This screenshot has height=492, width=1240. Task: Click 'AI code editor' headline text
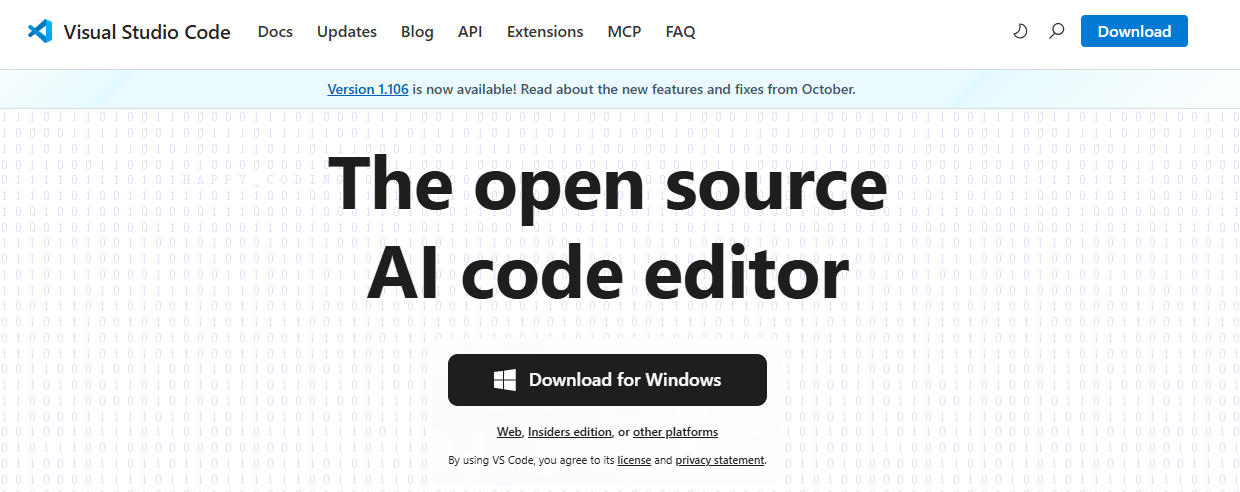[x=607, y=270]
